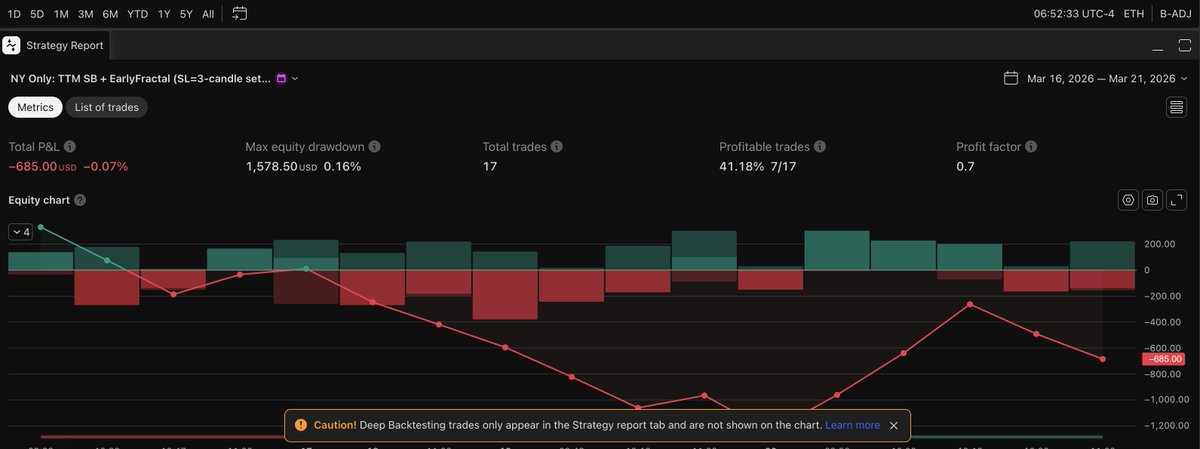Screen dimensions: 1200x449
Task: Select the 1Y time range
Action: coord(164,14)
